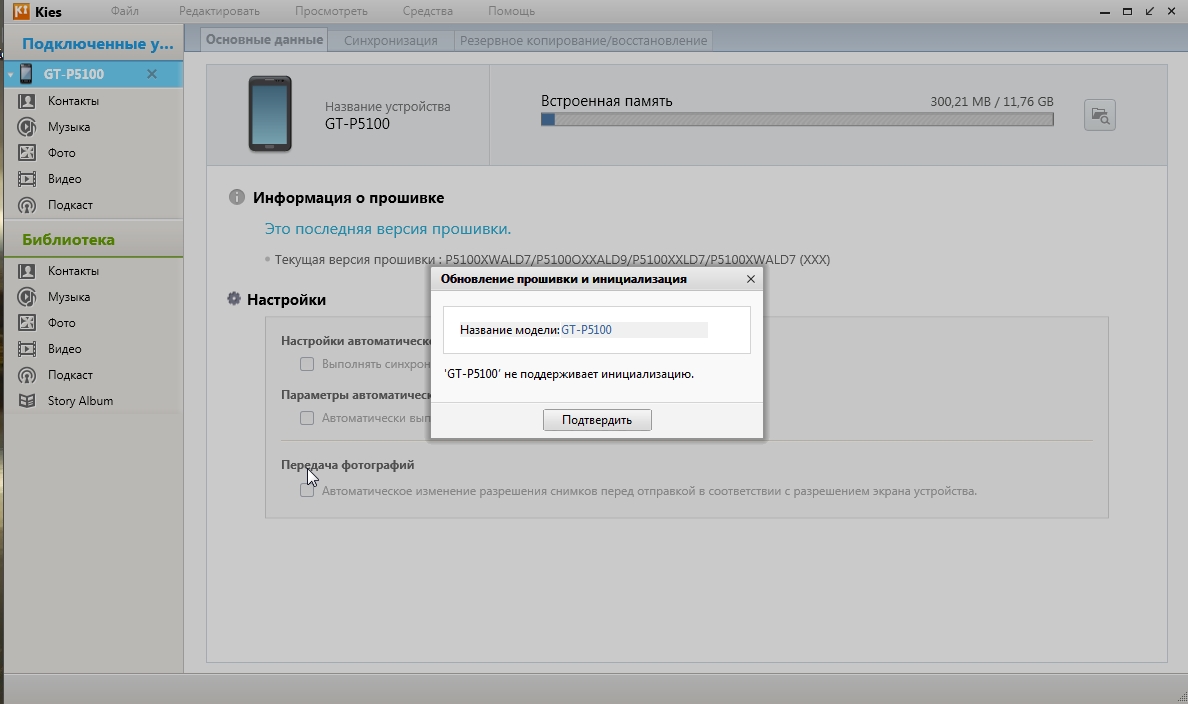Open the Средства menu

tap(427, 11)
